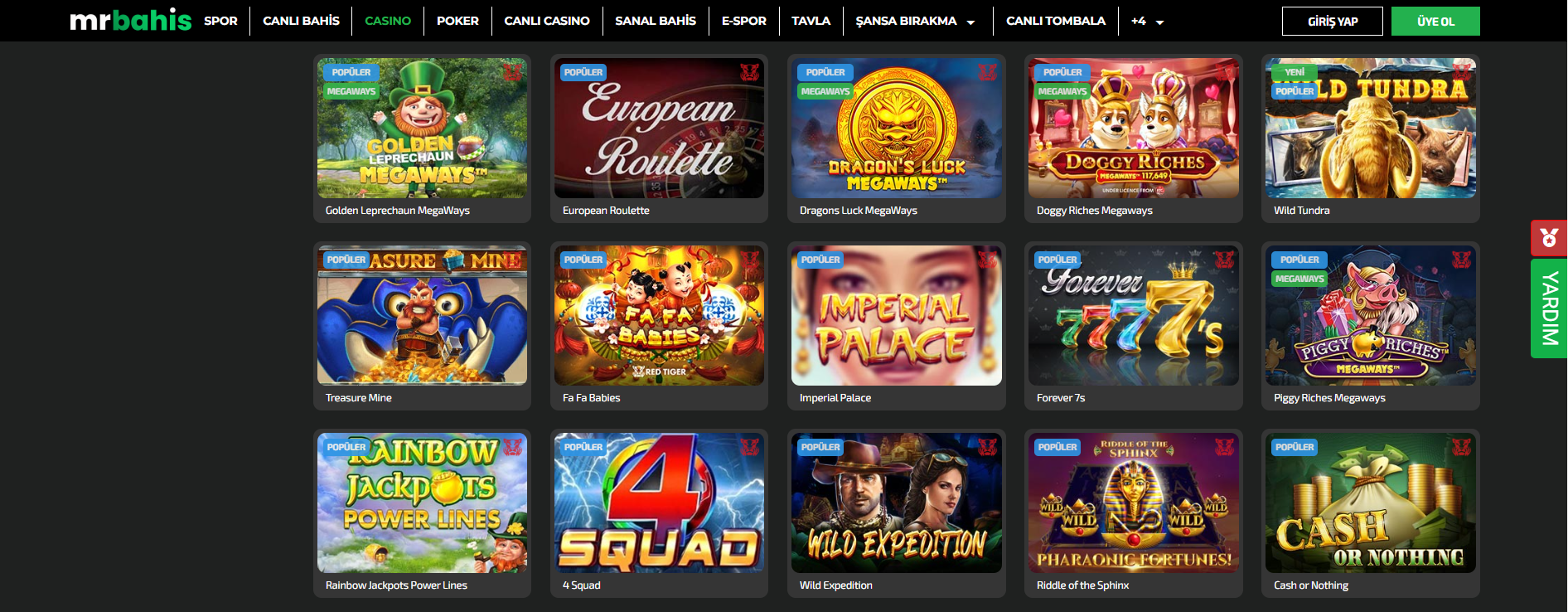
Task: Click provider icon on 4 Squad tile
Action: (x=749, y=447)
